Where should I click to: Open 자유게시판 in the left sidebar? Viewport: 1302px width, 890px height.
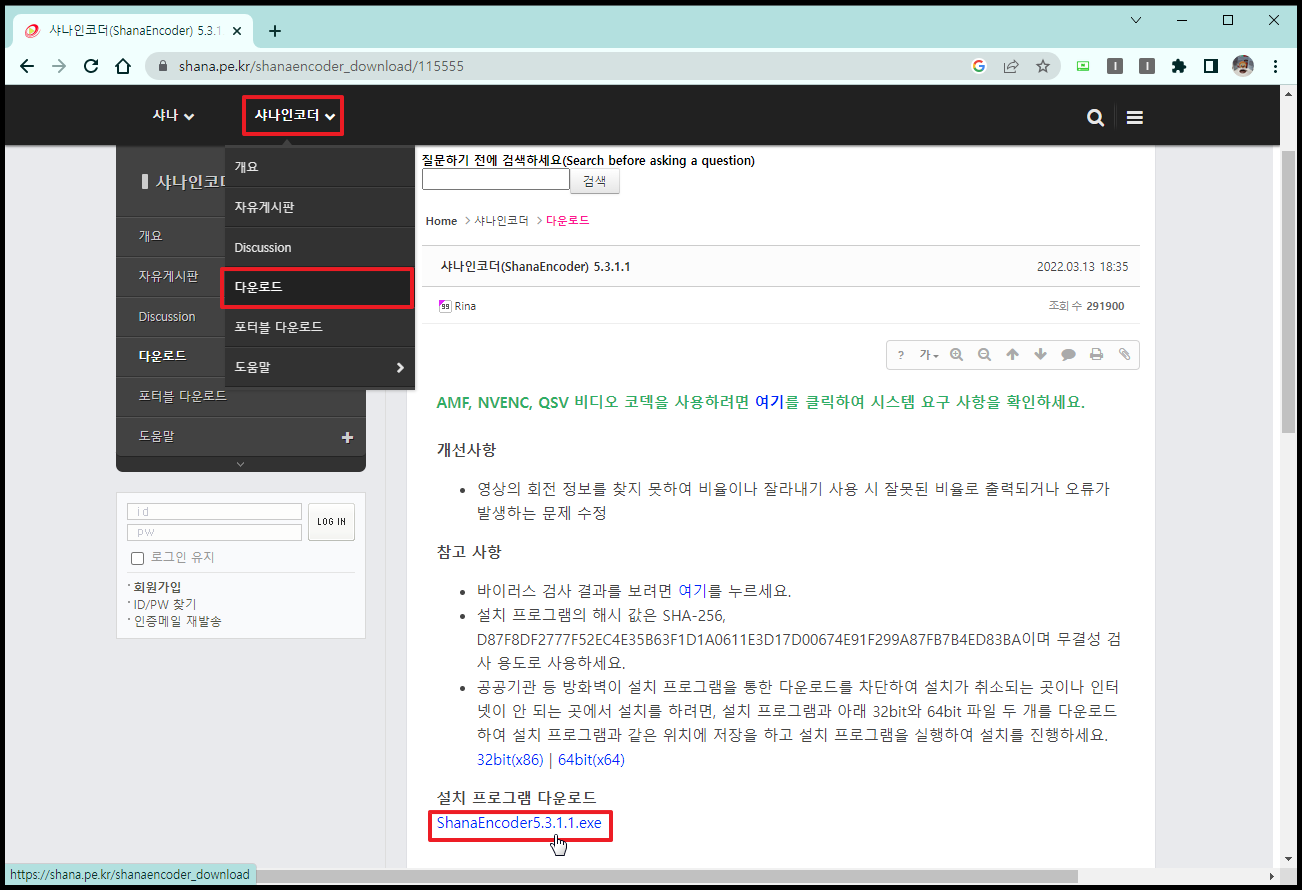168,276
